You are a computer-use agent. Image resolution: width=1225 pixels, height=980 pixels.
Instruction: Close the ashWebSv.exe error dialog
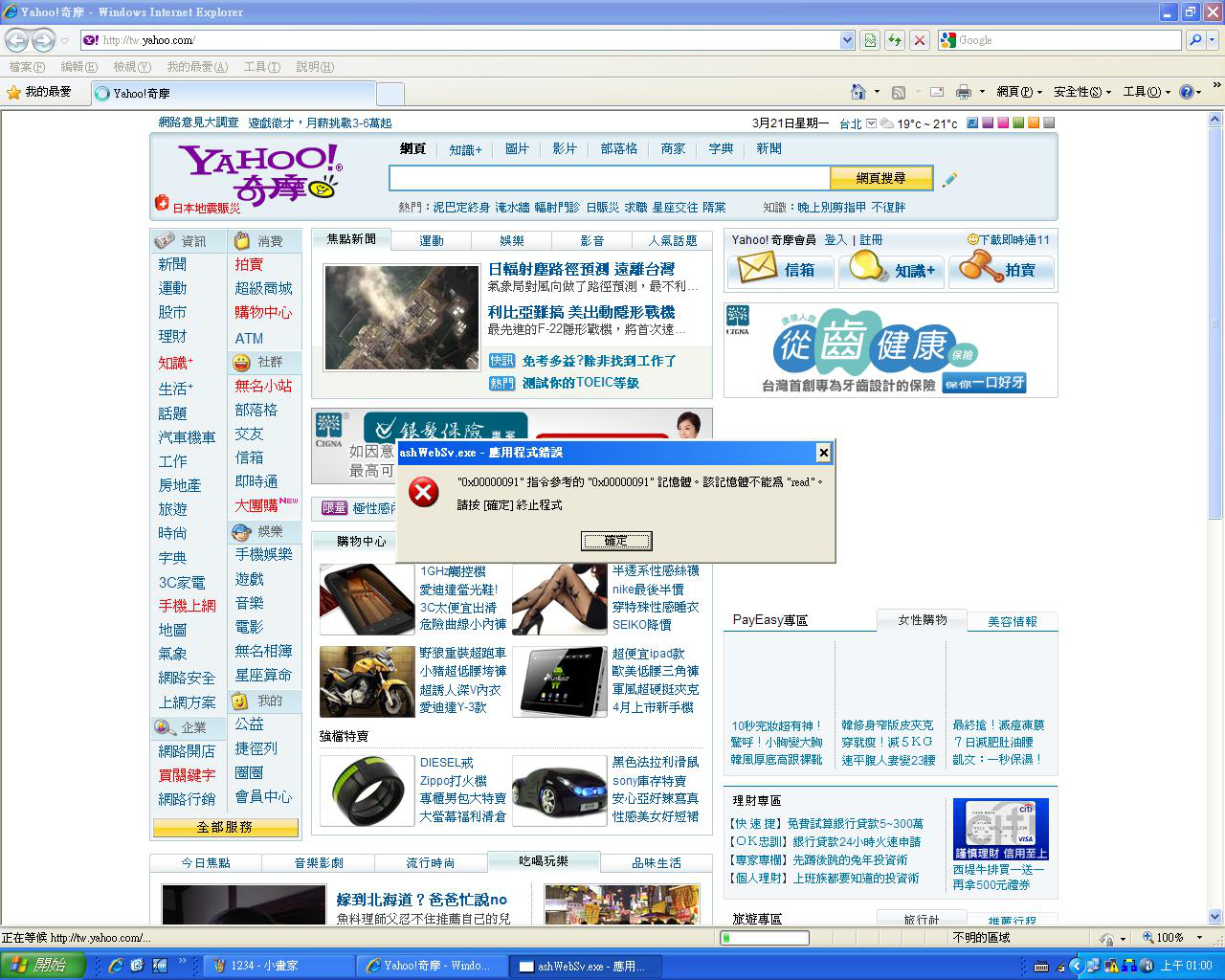(x=823, y=453)
